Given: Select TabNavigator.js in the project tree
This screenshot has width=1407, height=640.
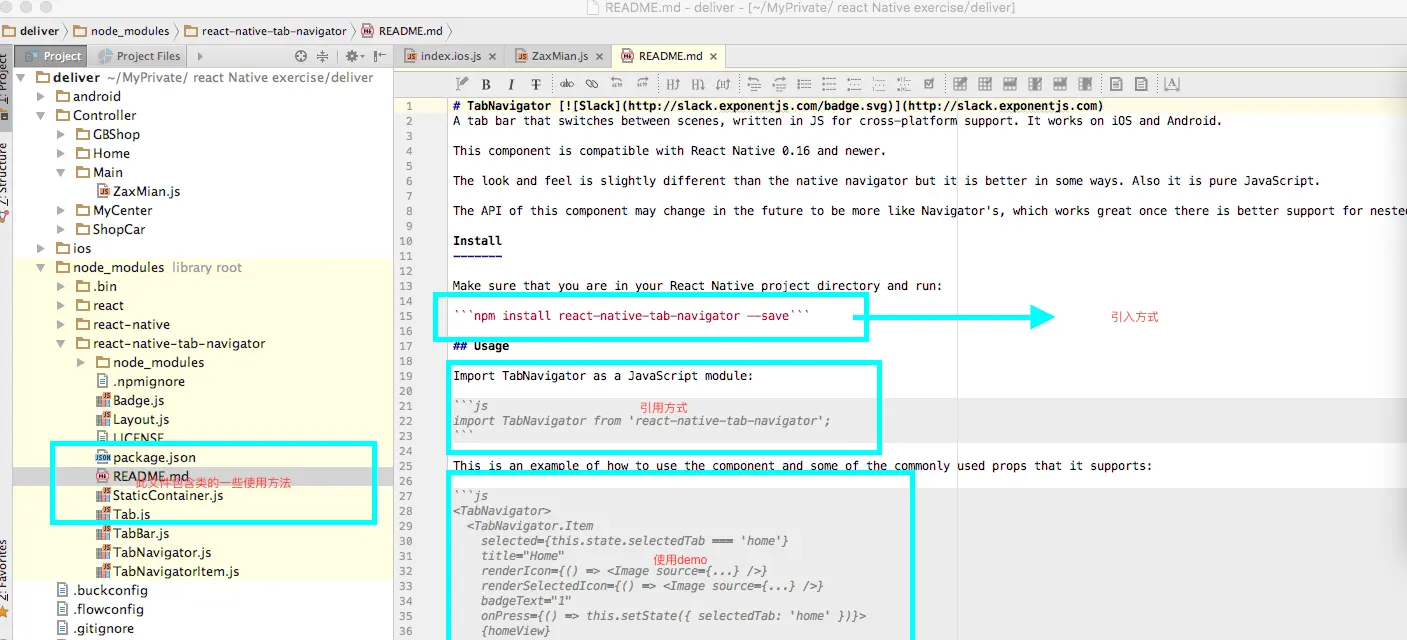Looking at the screenshot, I should [x=154, y=553].
